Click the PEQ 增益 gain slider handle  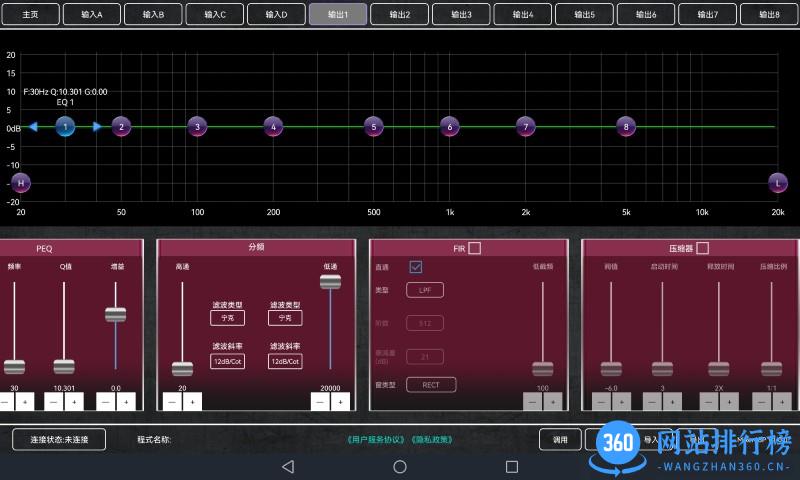tap(115, 315)
